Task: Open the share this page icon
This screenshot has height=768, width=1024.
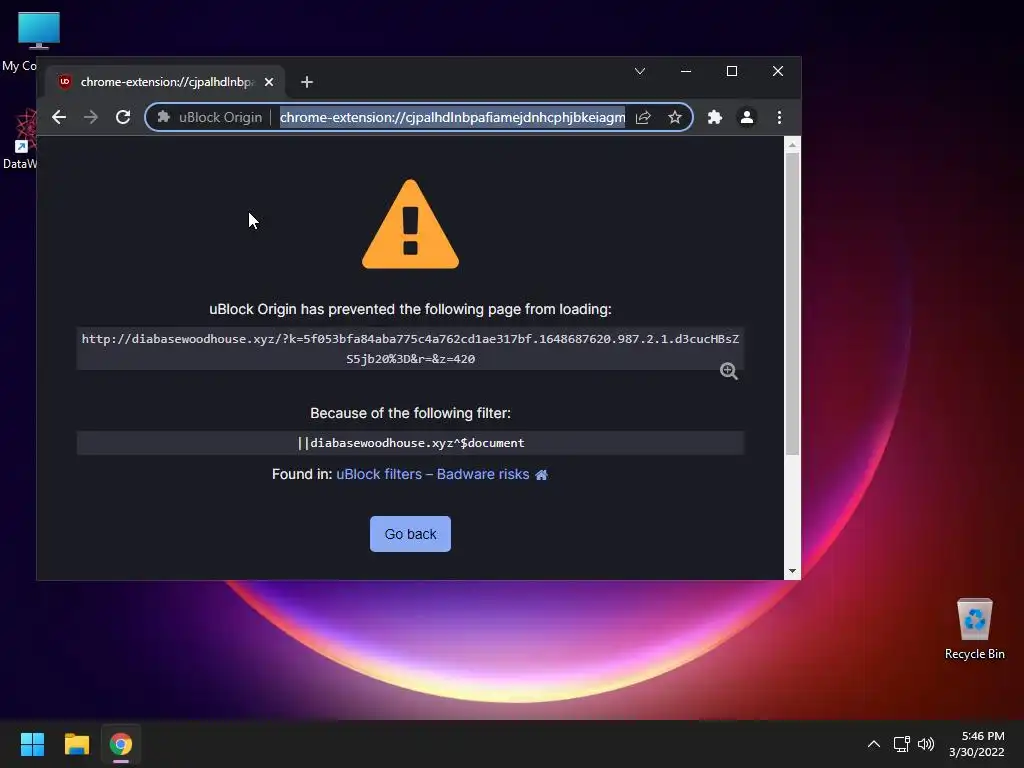Action: [643, 118]
